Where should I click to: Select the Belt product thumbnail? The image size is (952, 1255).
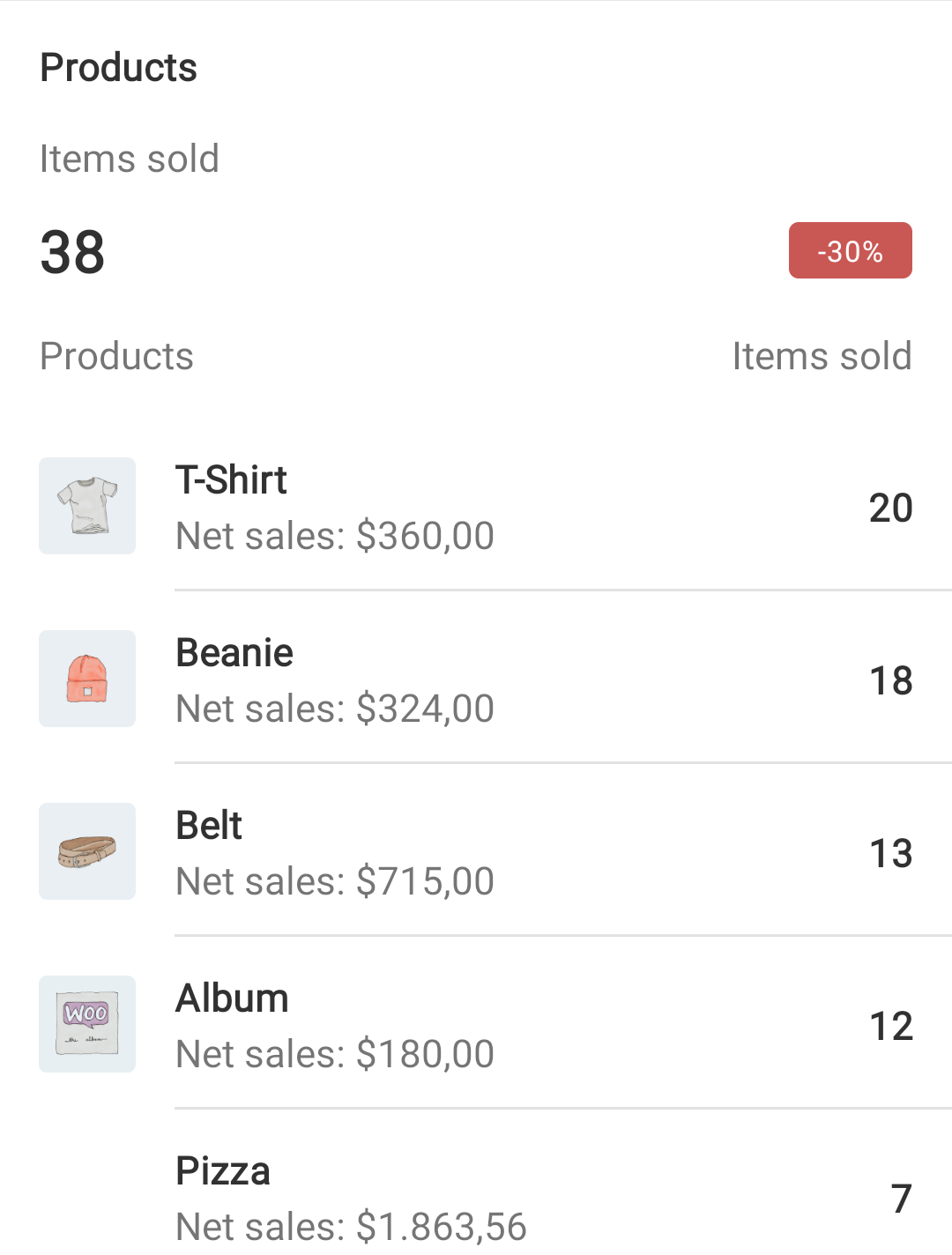[x=87, y=851]
